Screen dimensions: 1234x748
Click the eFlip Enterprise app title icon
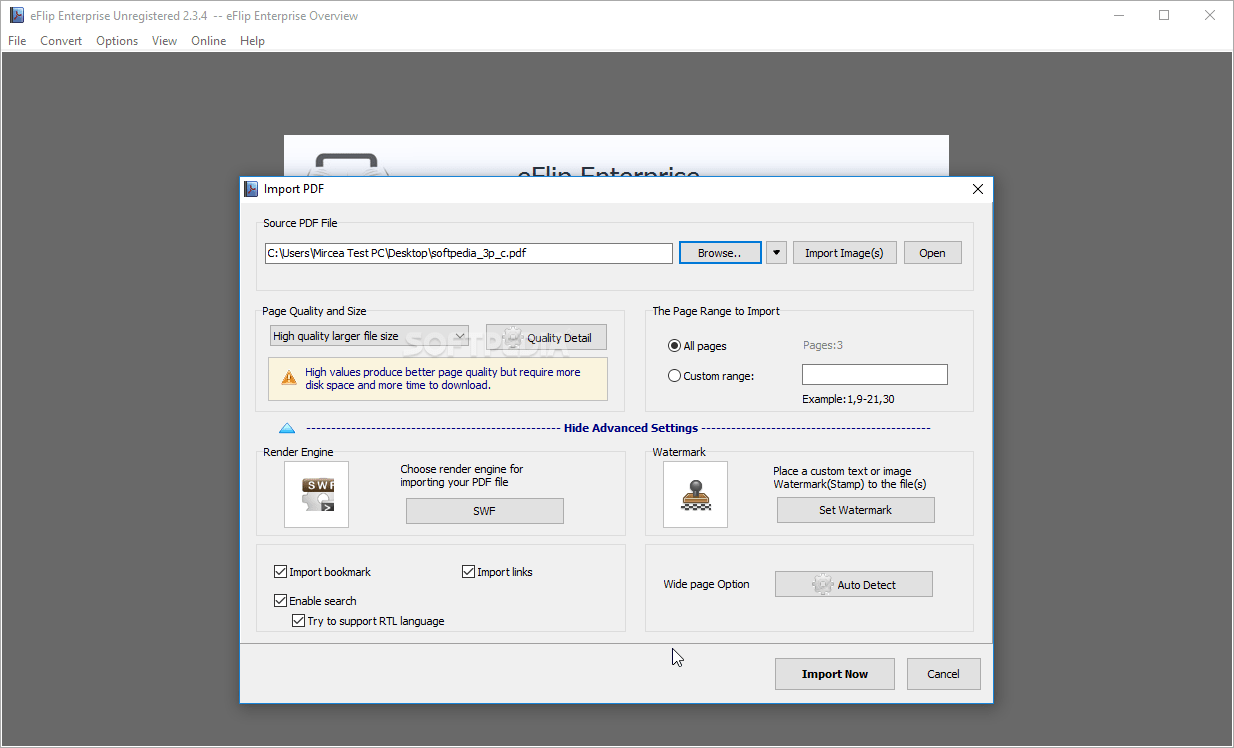16,15
